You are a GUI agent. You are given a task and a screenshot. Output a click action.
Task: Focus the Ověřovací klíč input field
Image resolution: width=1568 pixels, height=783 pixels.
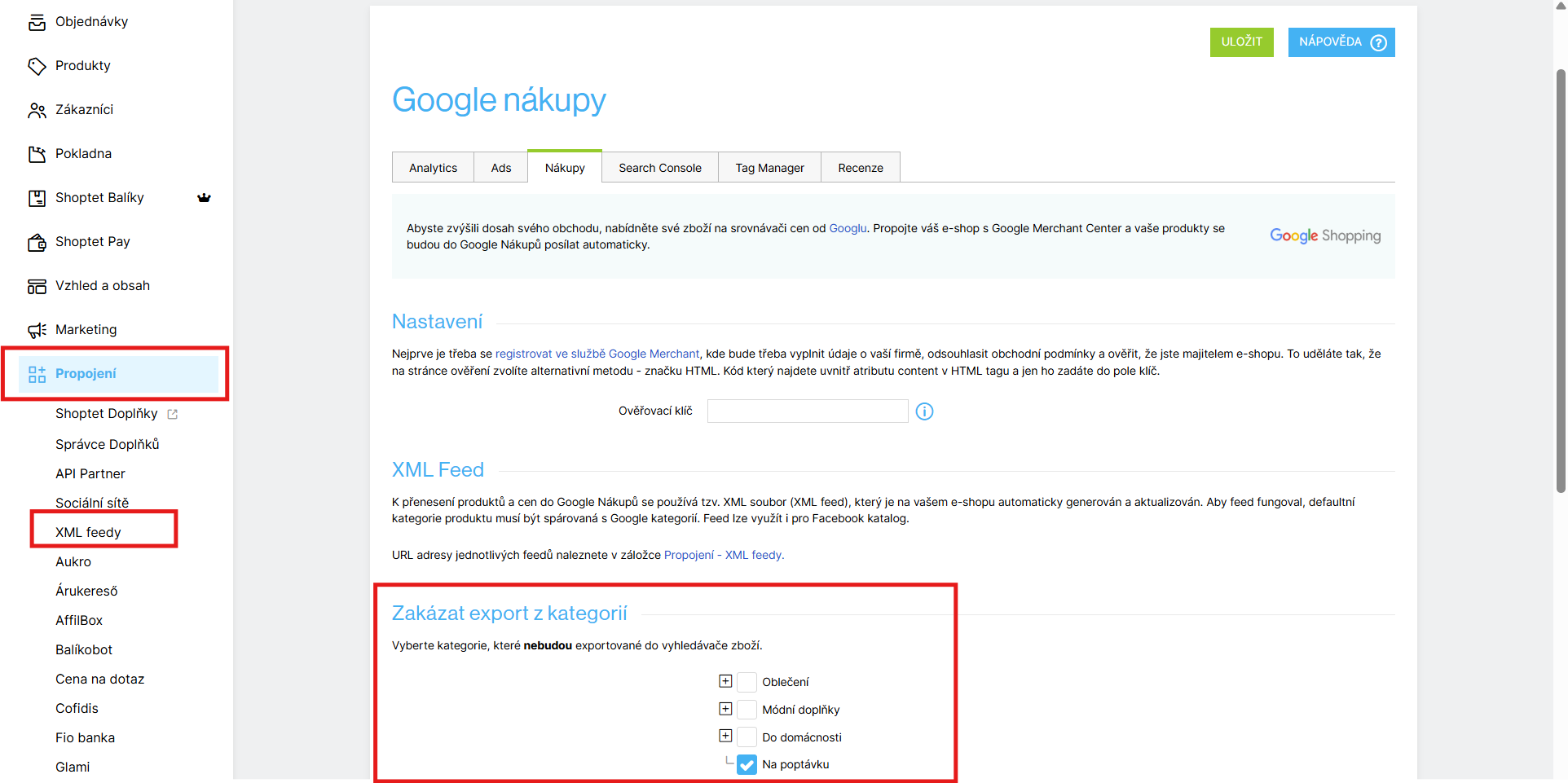pos(808,411)
